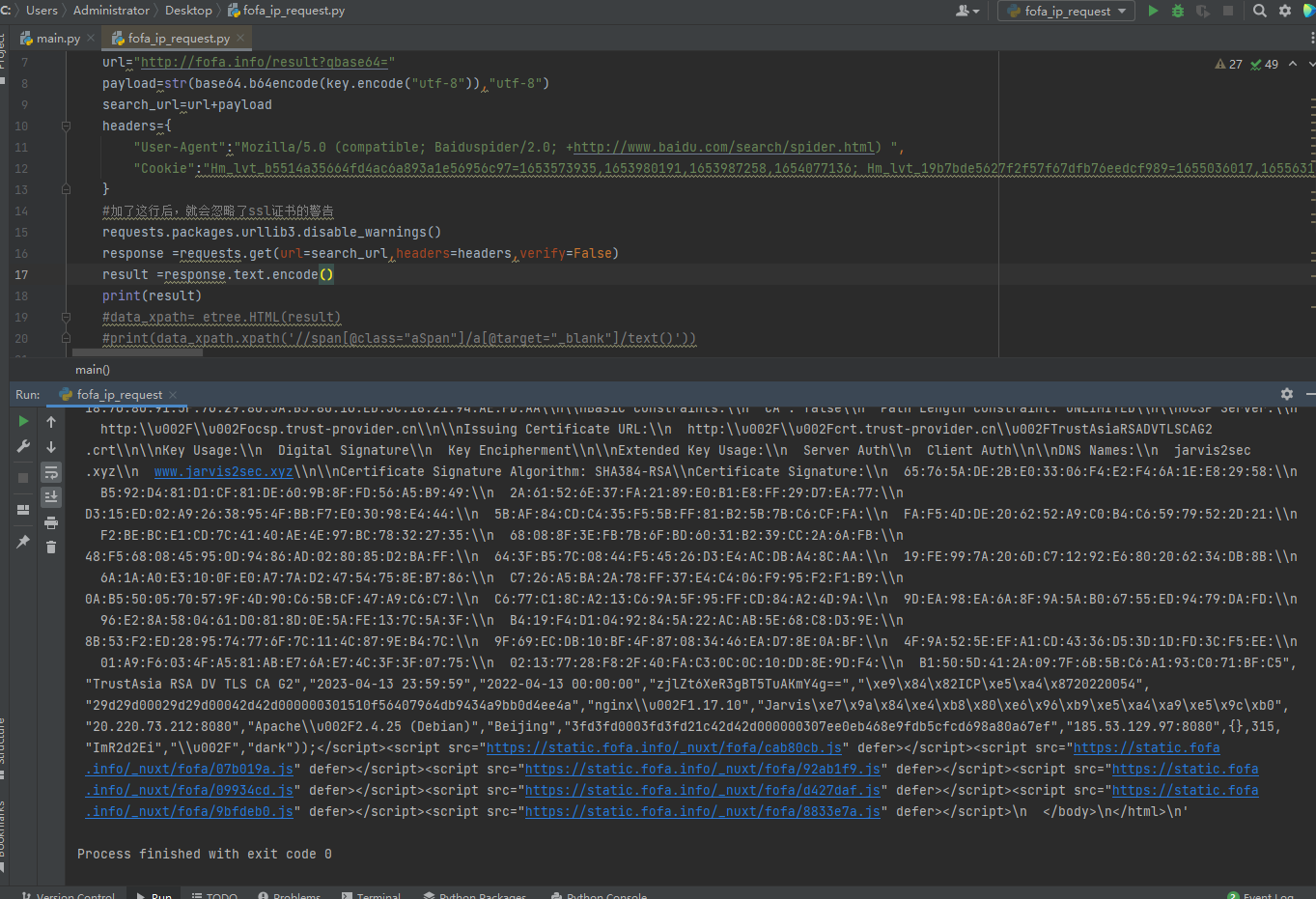Clear console output with trash icon
Screen dimensions: 1316x899
click(51, 547)
